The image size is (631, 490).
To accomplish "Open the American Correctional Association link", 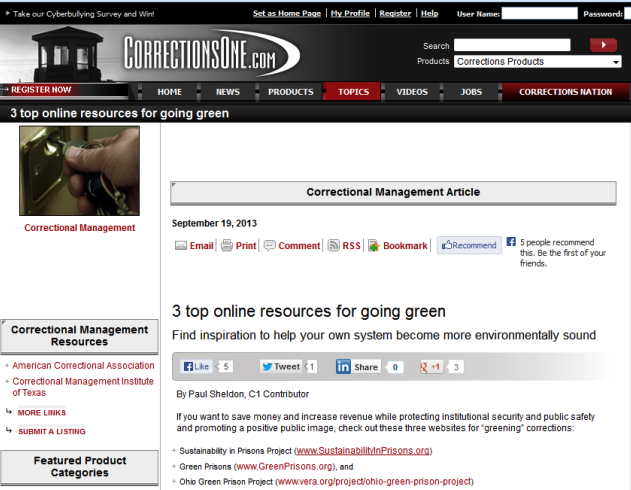I will pyautogui.click(x=83, y=365).
